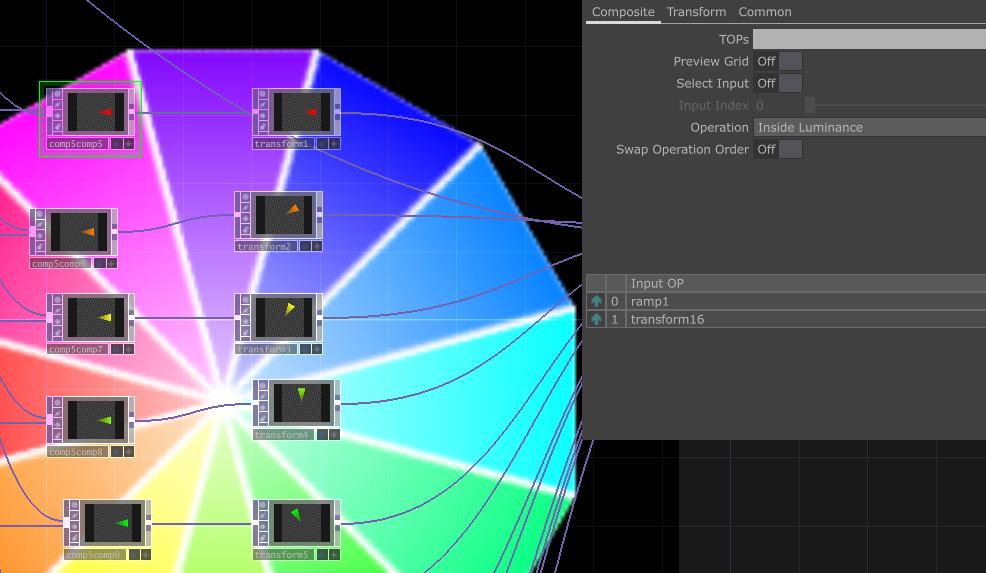Click the comp5comp7 node name label
Screen dimensions: 986x573
76,349
